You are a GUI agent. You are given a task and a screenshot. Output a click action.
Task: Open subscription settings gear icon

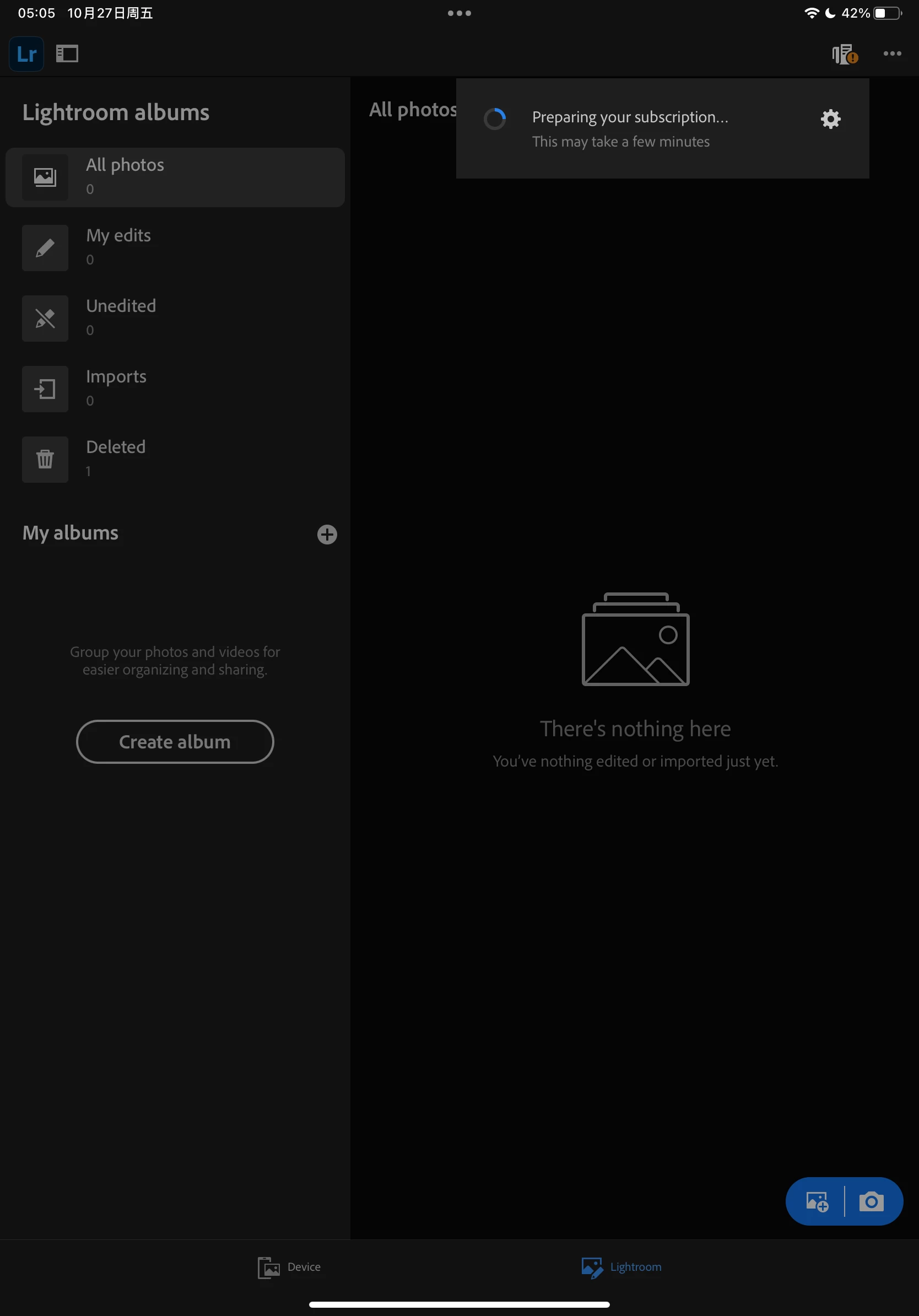coord(830,119)
